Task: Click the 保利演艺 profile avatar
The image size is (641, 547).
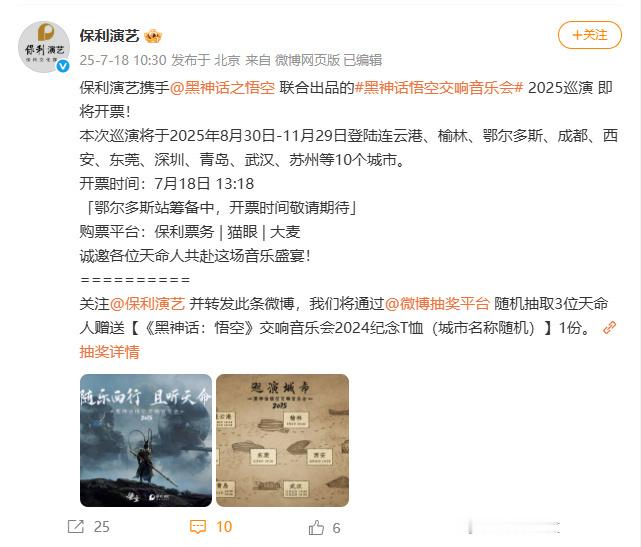Action: [x=44, y=47]
